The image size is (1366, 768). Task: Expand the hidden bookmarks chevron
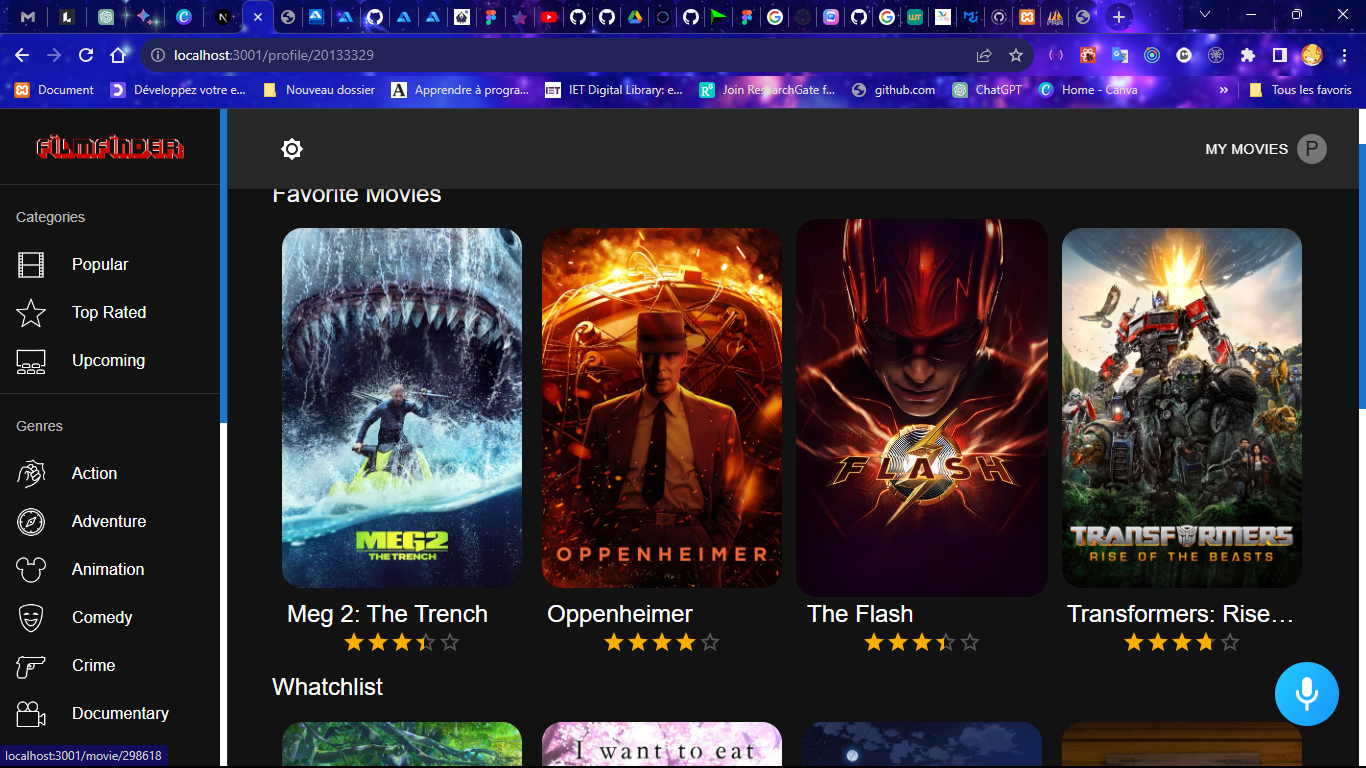click(1223, 90)
